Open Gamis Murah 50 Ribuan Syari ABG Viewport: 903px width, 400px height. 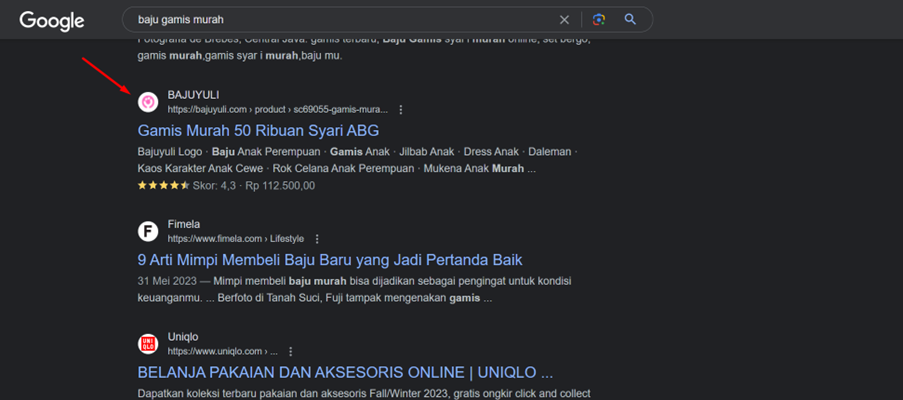click(258, 131)
